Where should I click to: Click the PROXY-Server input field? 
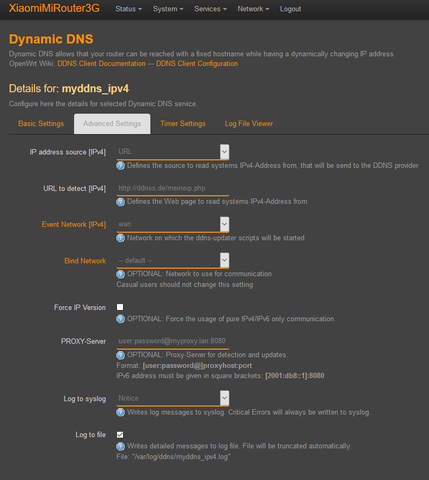[173, 341]
